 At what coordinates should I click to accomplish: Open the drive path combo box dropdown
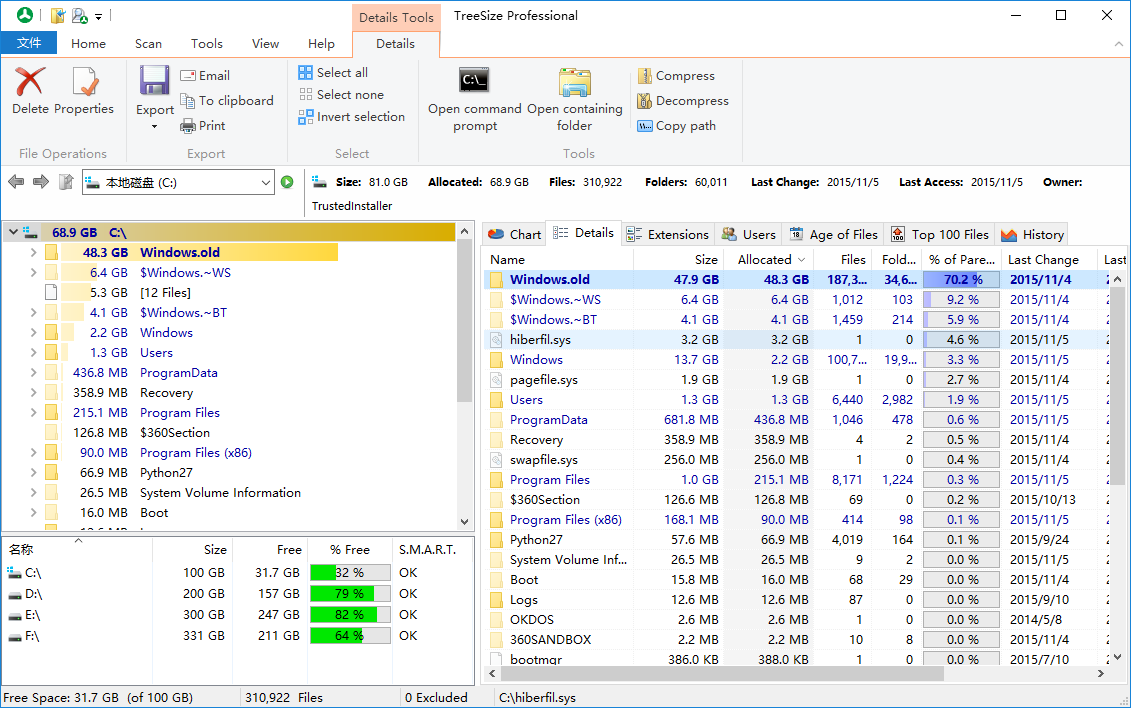point(265,182)
